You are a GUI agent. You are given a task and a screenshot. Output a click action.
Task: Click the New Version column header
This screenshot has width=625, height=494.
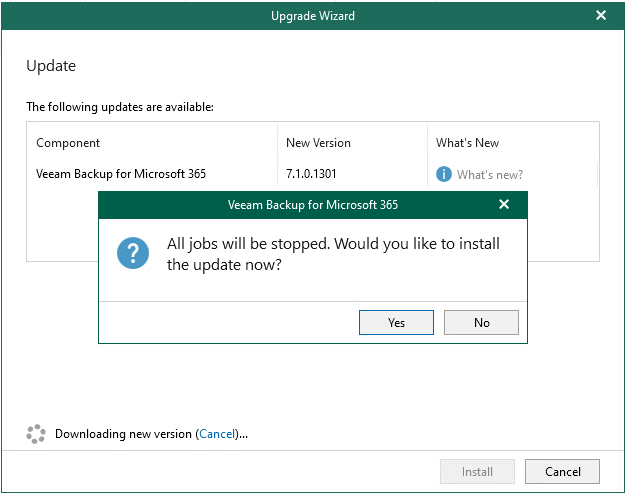point(318,143)
